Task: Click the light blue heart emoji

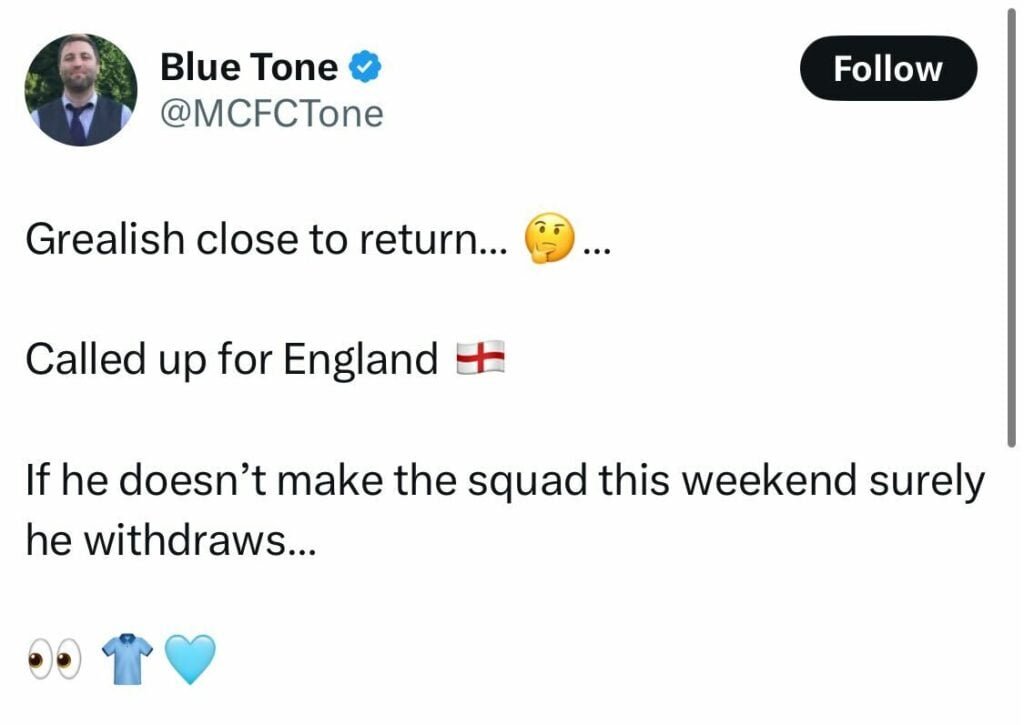Action: pos(189,661)
